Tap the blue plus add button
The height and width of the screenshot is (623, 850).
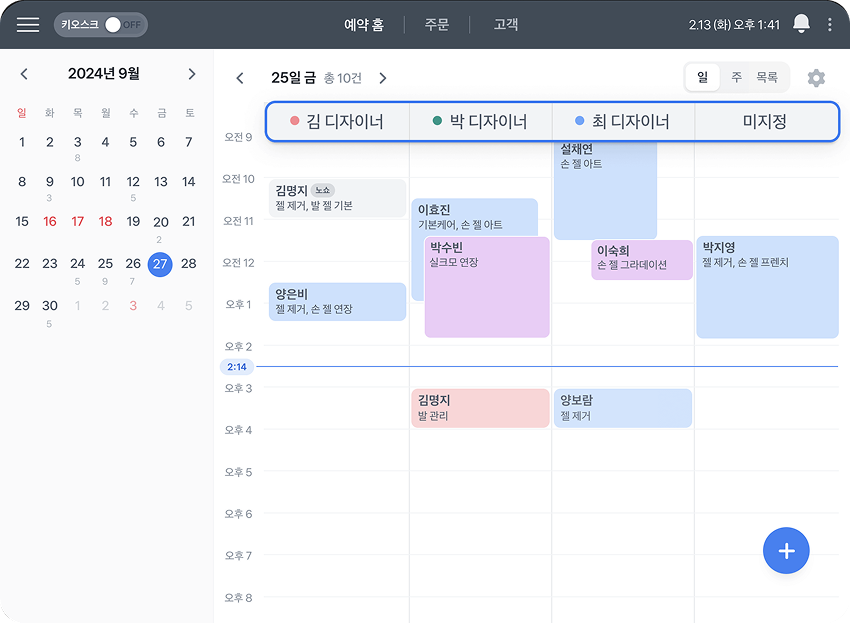click(786, 551)
